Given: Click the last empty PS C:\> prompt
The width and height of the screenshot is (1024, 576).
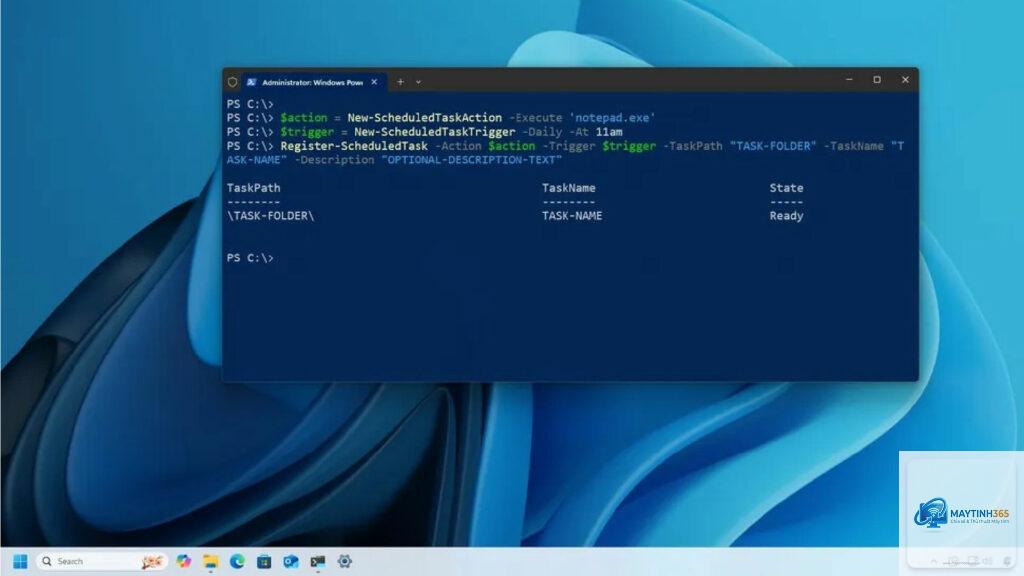Looking at the screenshot, I should point(250,258).
